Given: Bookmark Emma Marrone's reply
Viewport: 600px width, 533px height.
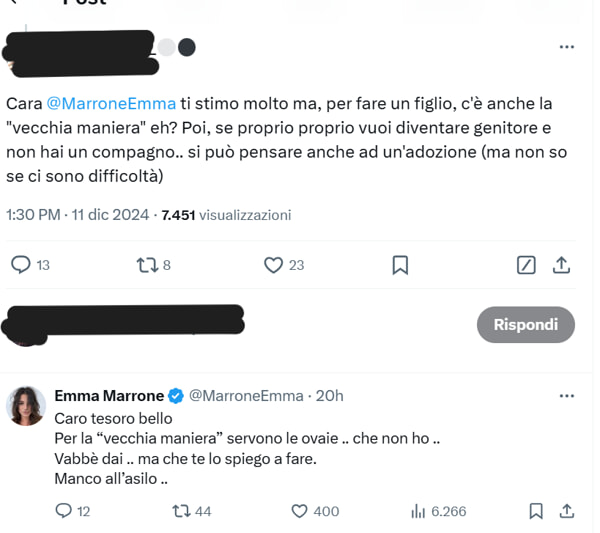Looking at the screenshot, I should pos(536,511).
